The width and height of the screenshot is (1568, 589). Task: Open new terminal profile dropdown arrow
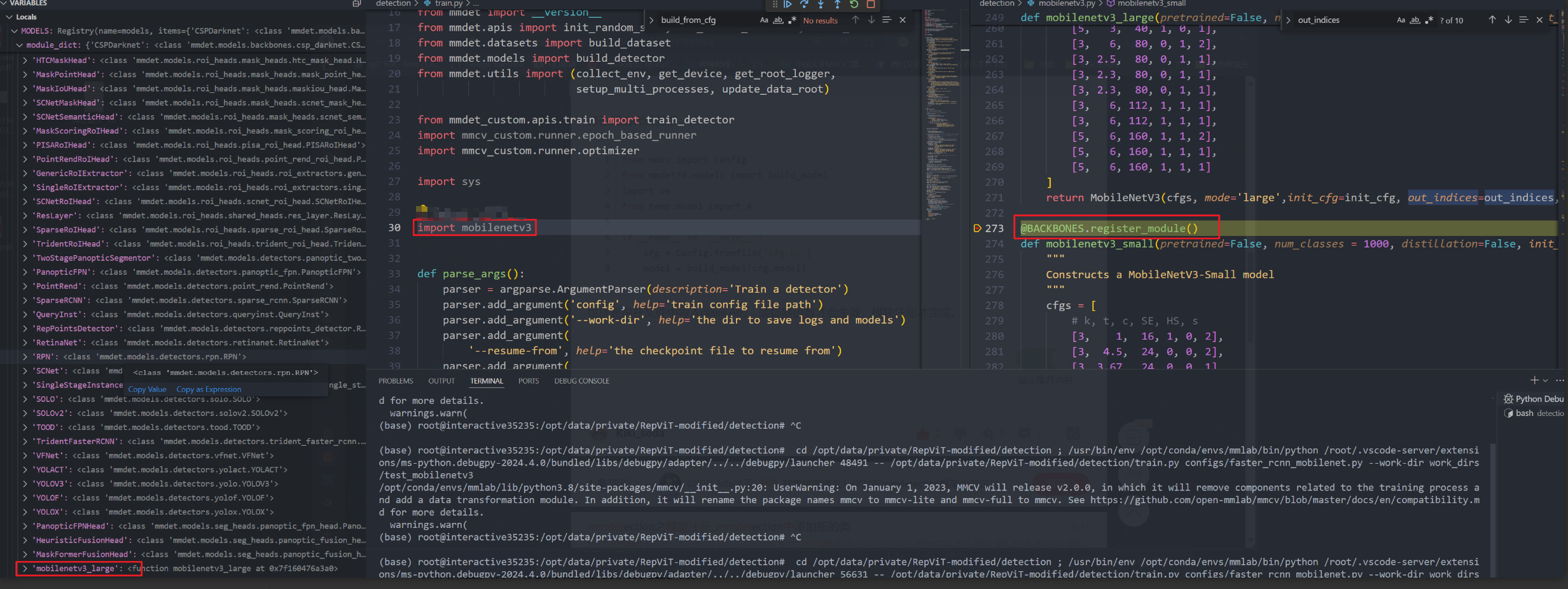click(1546, 380)
